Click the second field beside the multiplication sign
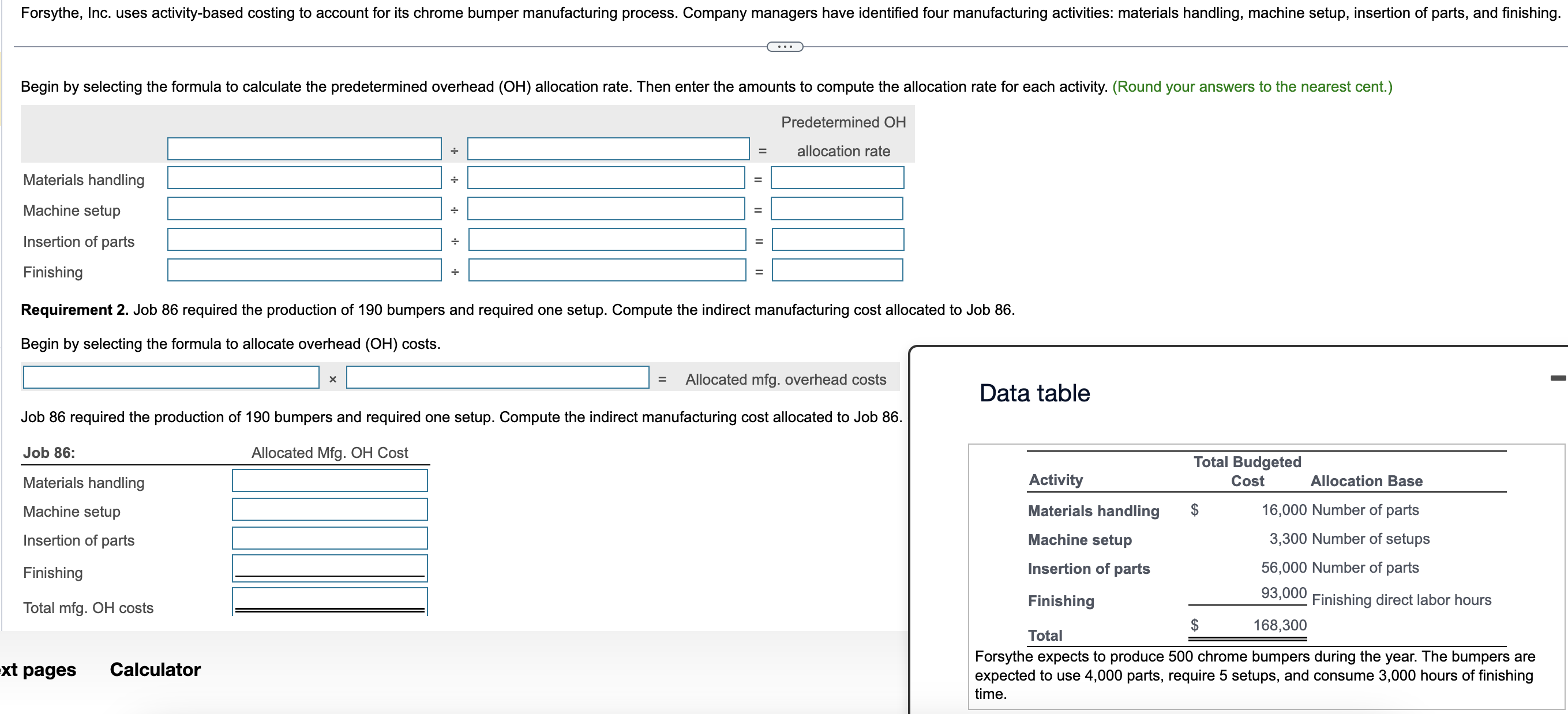Viewport: 1568px width, 714px height. 498,377
